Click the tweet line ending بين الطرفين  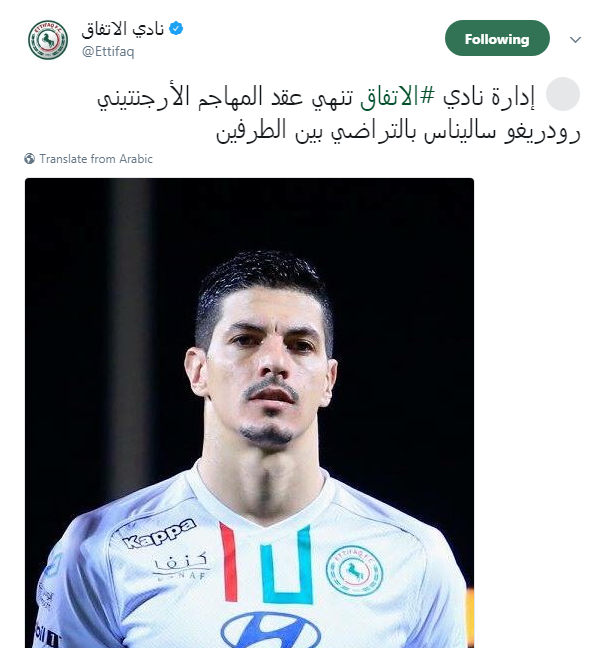coord(398,130)
